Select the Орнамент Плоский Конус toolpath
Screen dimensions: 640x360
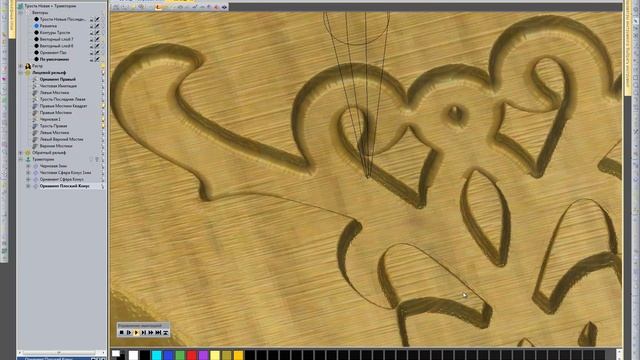click(x=64, y=186)
